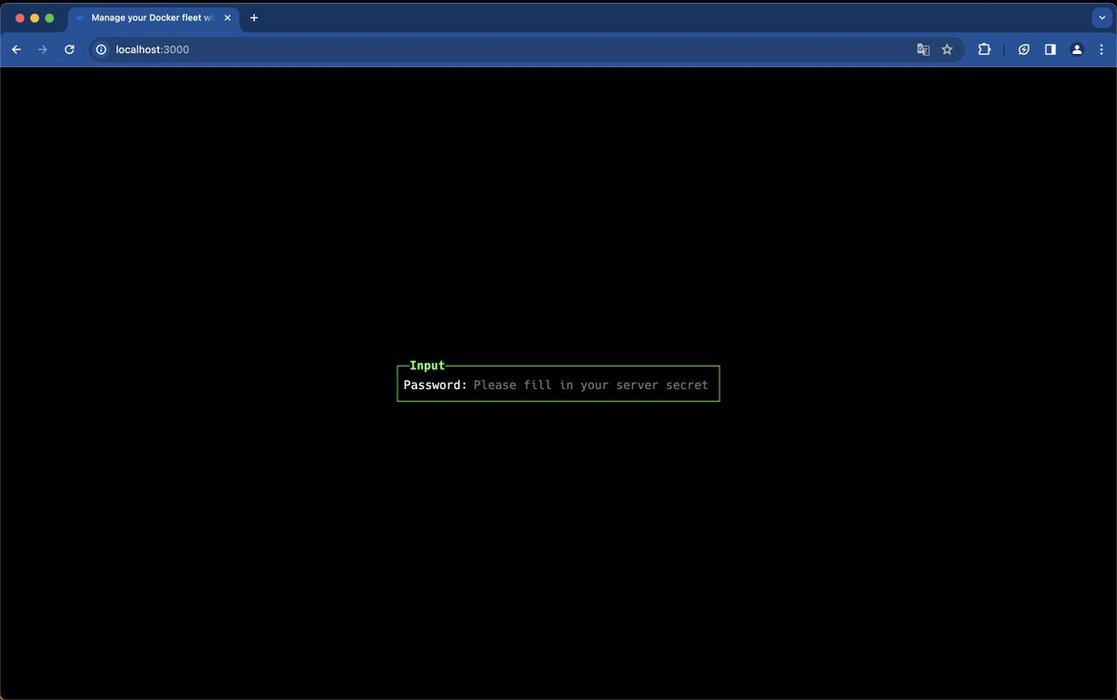
Task: View site information for localhost
Action: point(101,49)
